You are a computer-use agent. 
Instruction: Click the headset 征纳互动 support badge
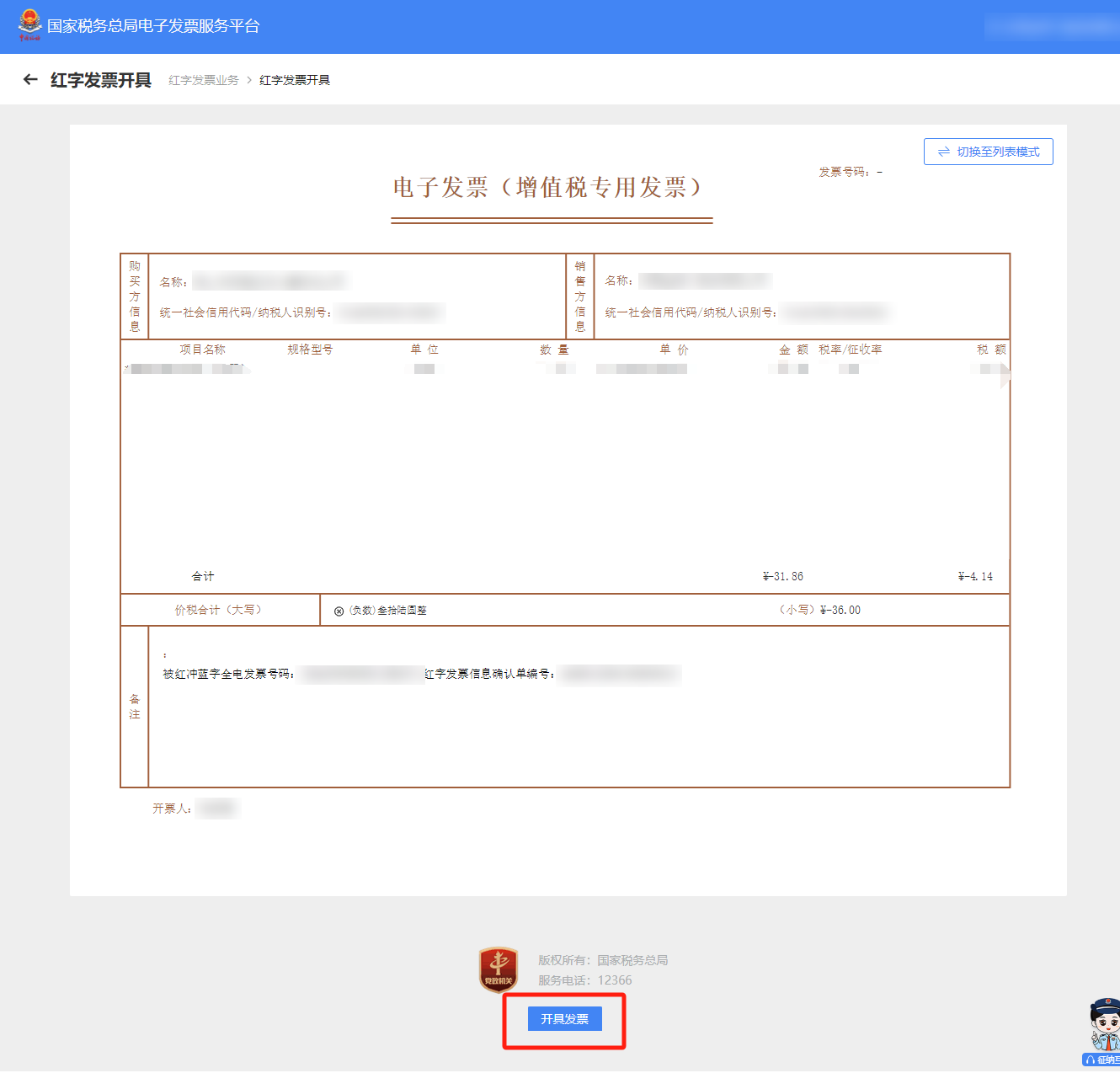(x=1102, y=1060)
